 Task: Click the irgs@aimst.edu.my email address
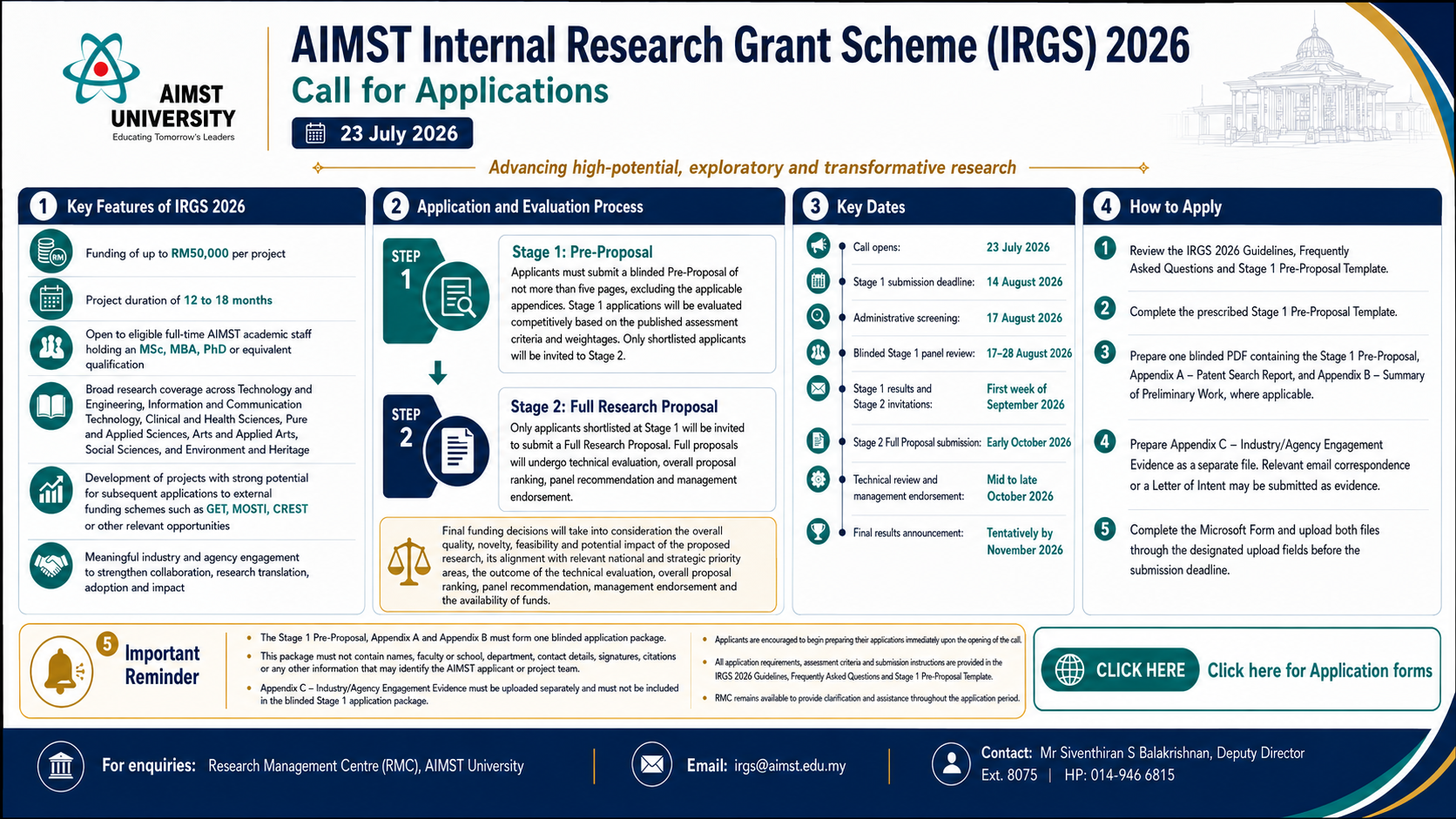click(790, 766)
